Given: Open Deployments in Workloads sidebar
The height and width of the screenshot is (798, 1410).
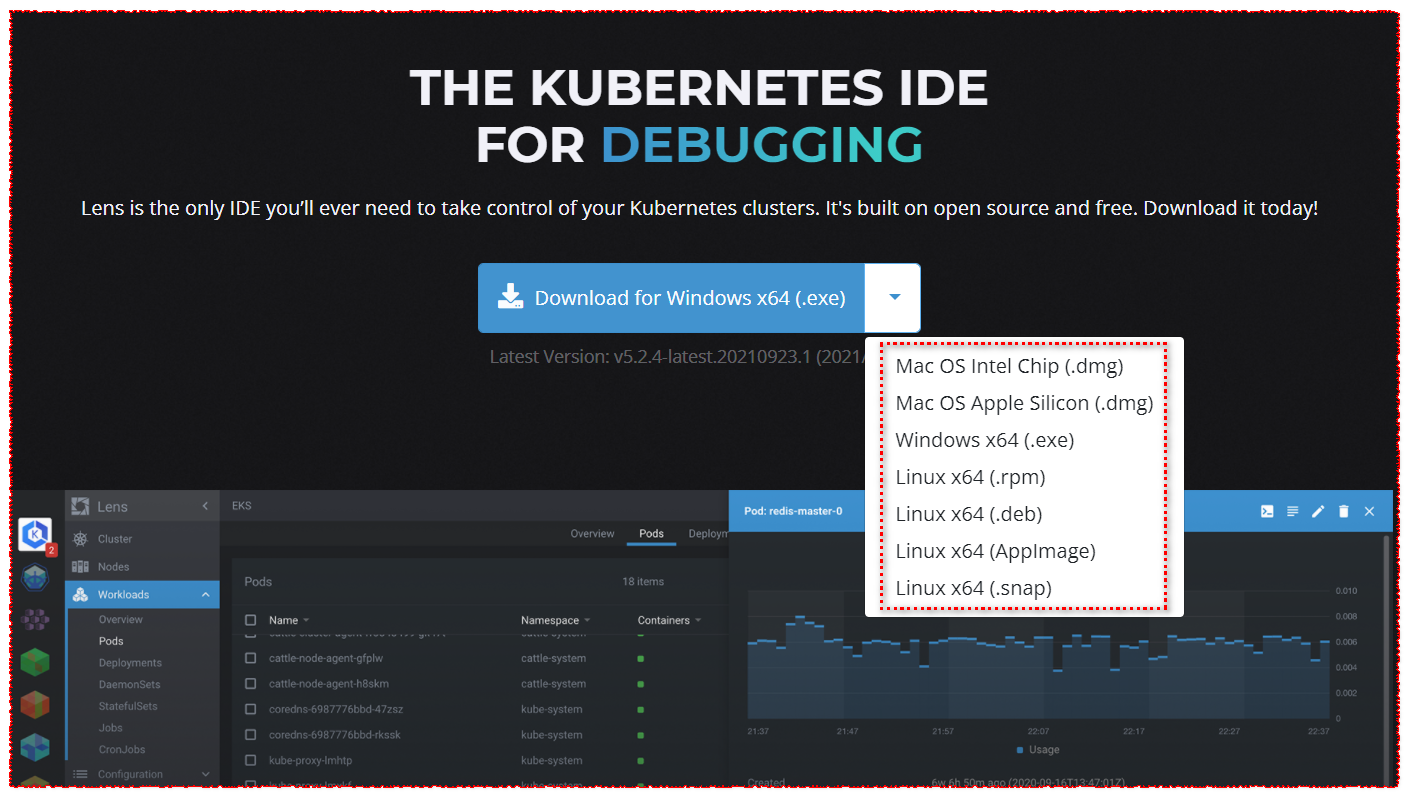Looking at the screenshot, I should click(130, 663).
